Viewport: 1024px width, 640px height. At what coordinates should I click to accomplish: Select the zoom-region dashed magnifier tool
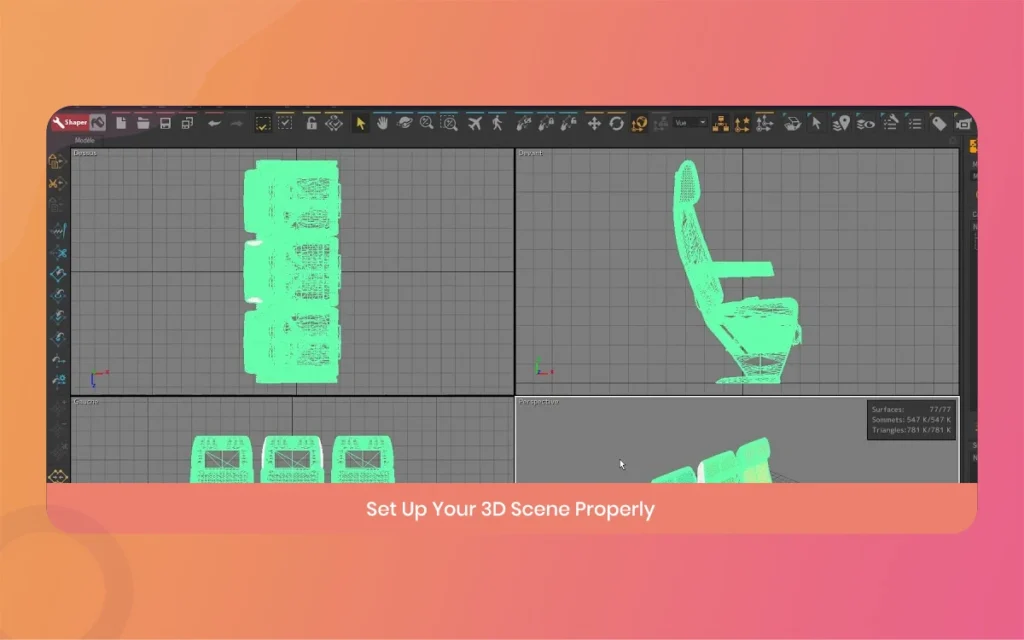click(449, 123)
